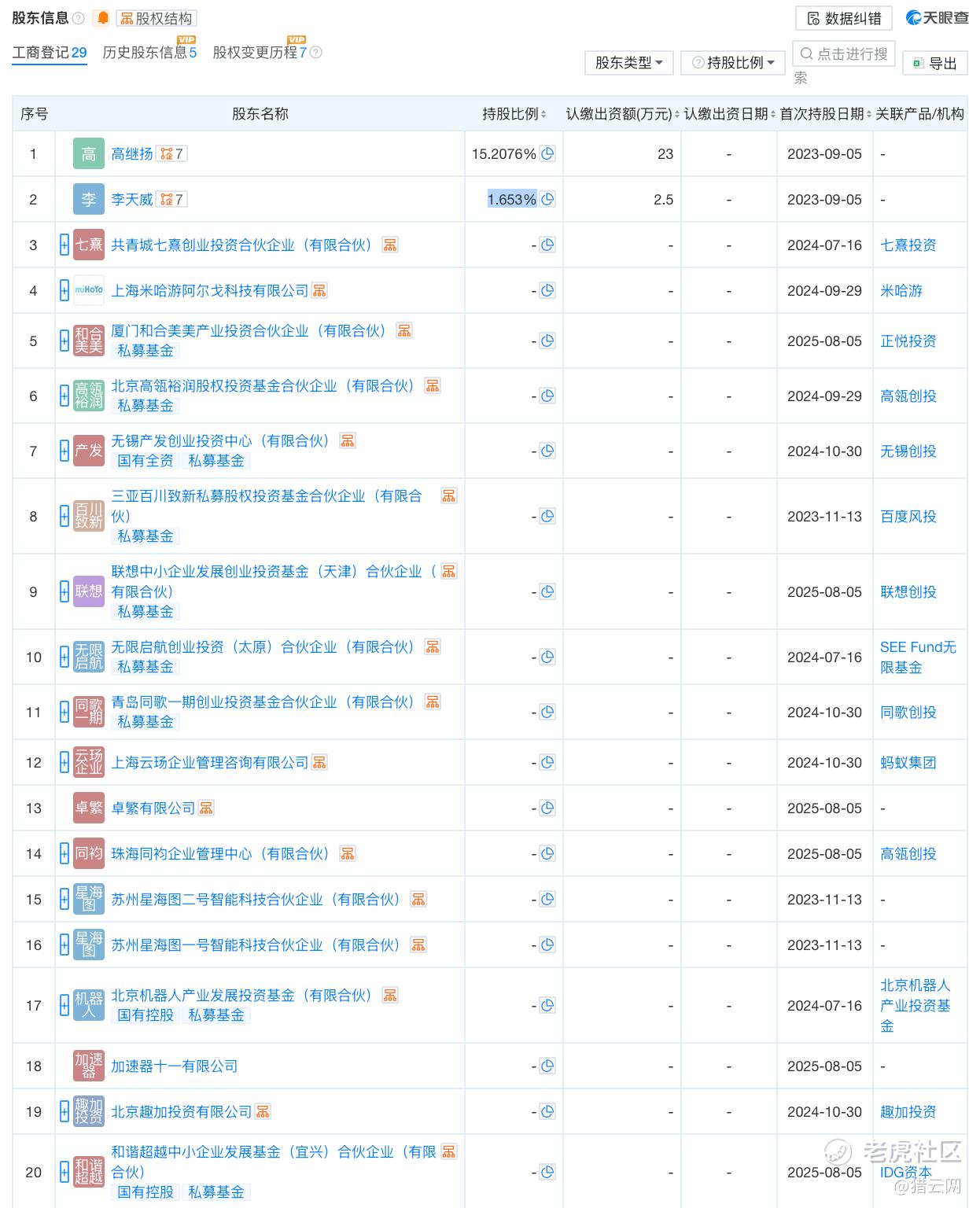Open related institution 百度风投

908,517
